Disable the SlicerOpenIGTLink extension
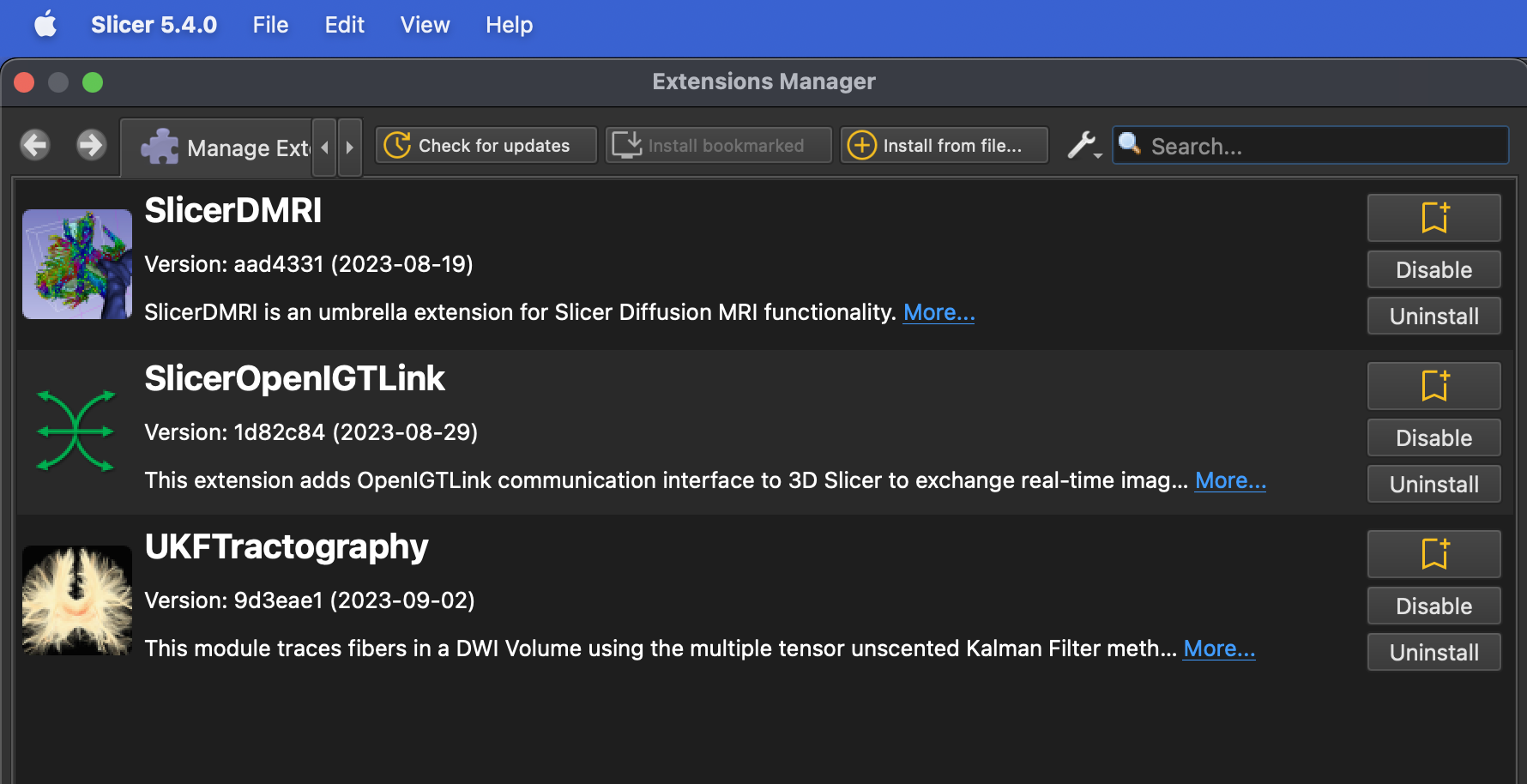This screenshot has width=1527, height=784. [x=1433, y=437]
